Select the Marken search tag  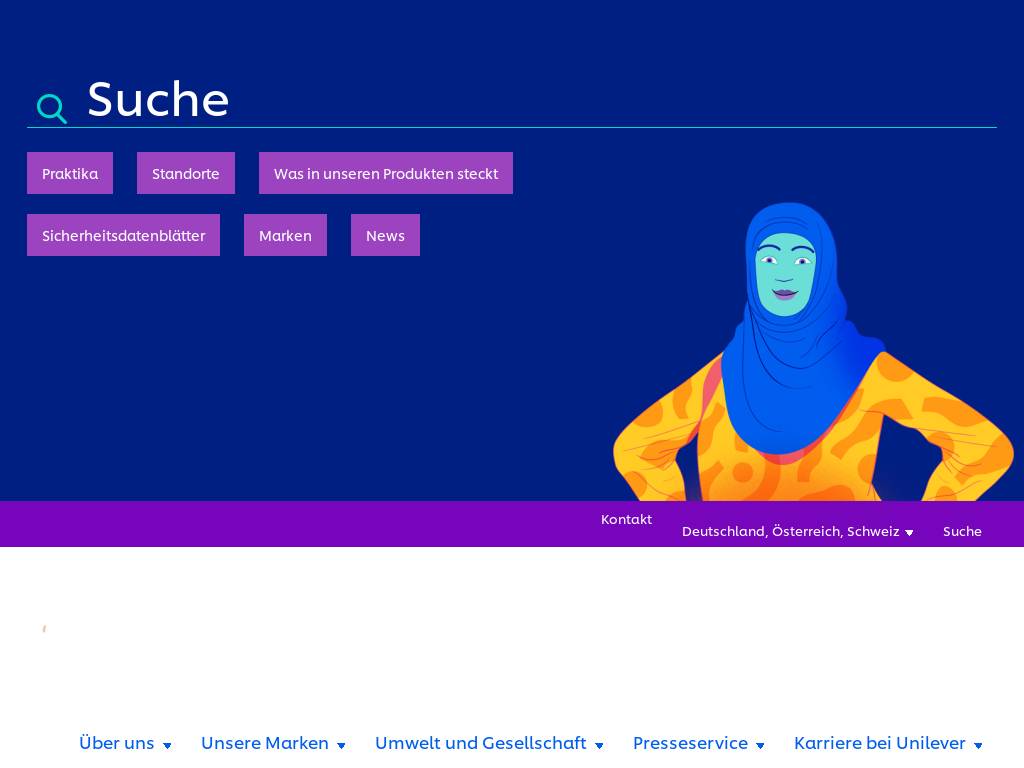(x=285, y=235)
